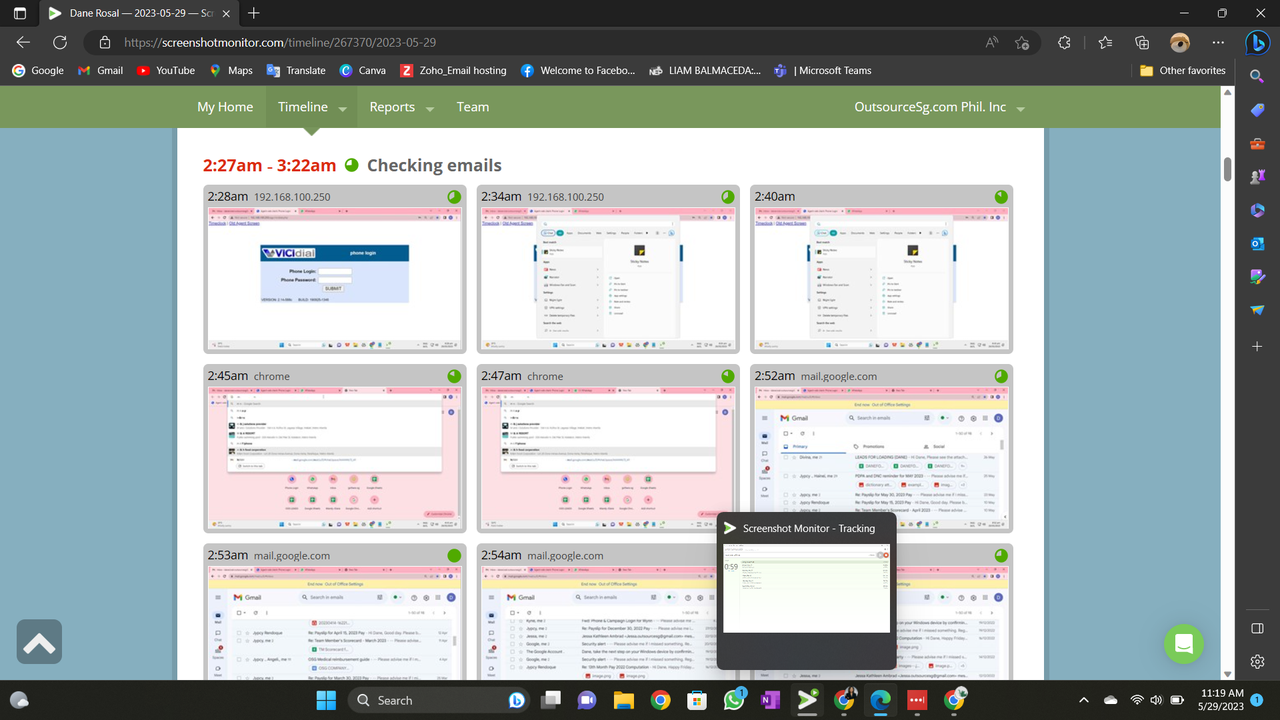Open File Explorer on taskbar

point(624,700)
